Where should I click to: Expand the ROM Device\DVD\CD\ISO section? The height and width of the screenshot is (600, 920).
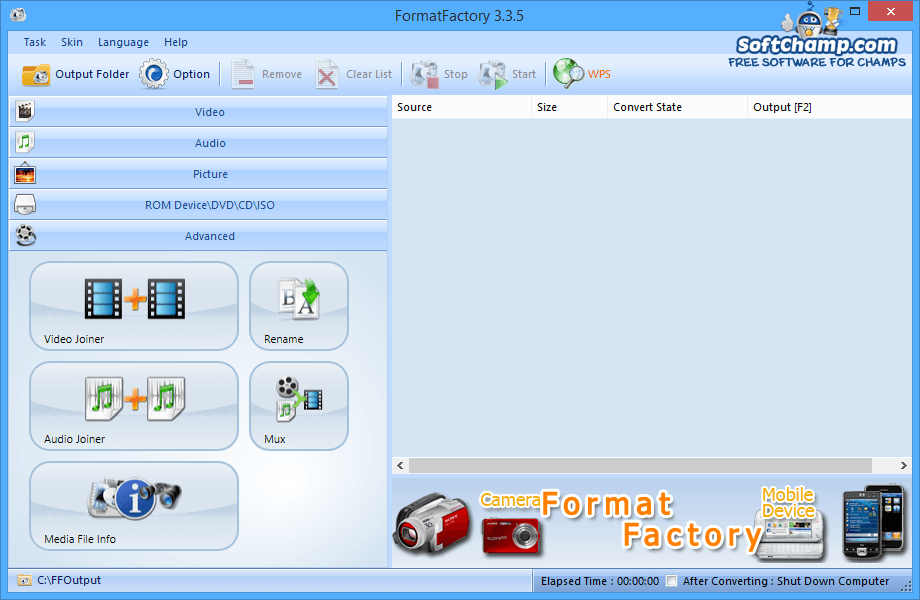(198, 205)
